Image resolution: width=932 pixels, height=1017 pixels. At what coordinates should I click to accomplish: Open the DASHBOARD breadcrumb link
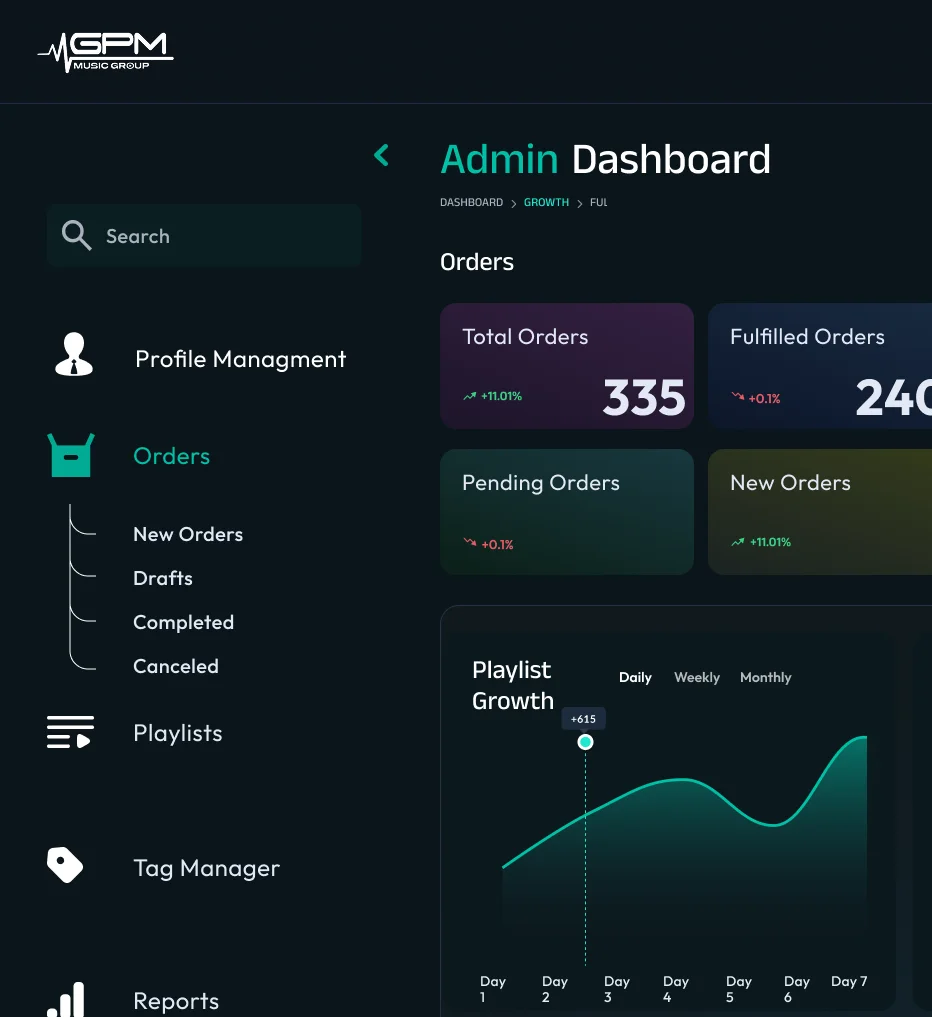tap(471, 202)
